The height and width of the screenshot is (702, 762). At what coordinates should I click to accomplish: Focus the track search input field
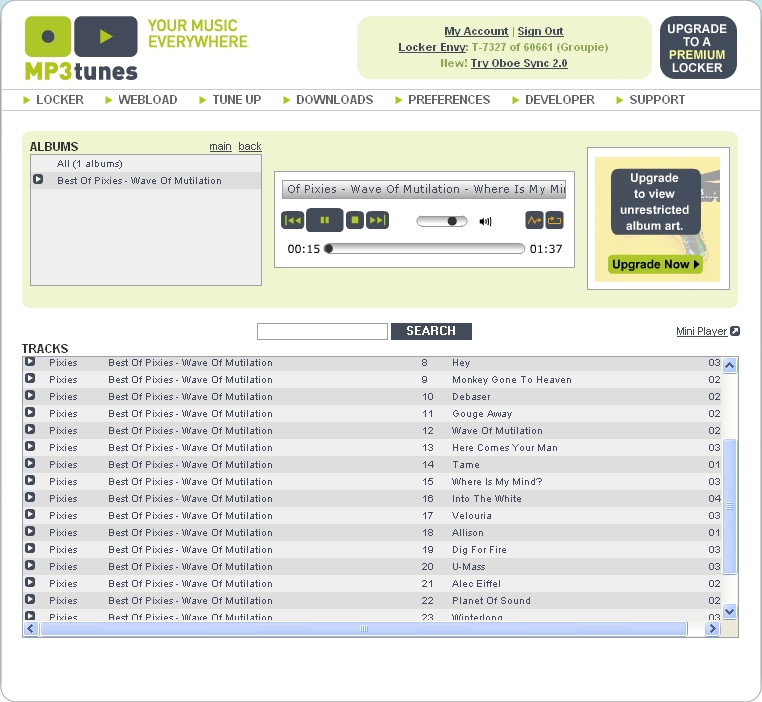tap(322, 331)
